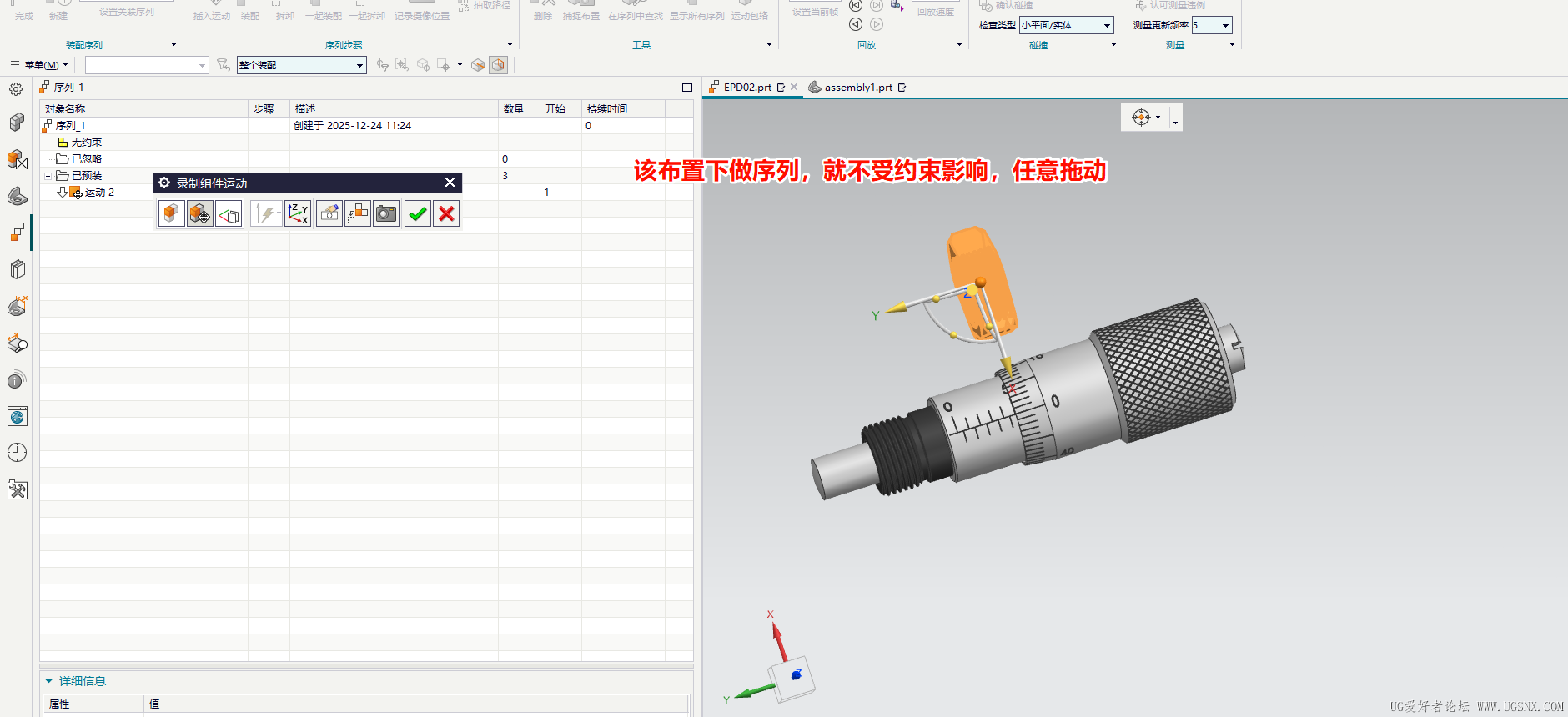Open the 检查类型 collision type dropdown
Viewport: 1568px width, 717px height.
point(1107,25)
